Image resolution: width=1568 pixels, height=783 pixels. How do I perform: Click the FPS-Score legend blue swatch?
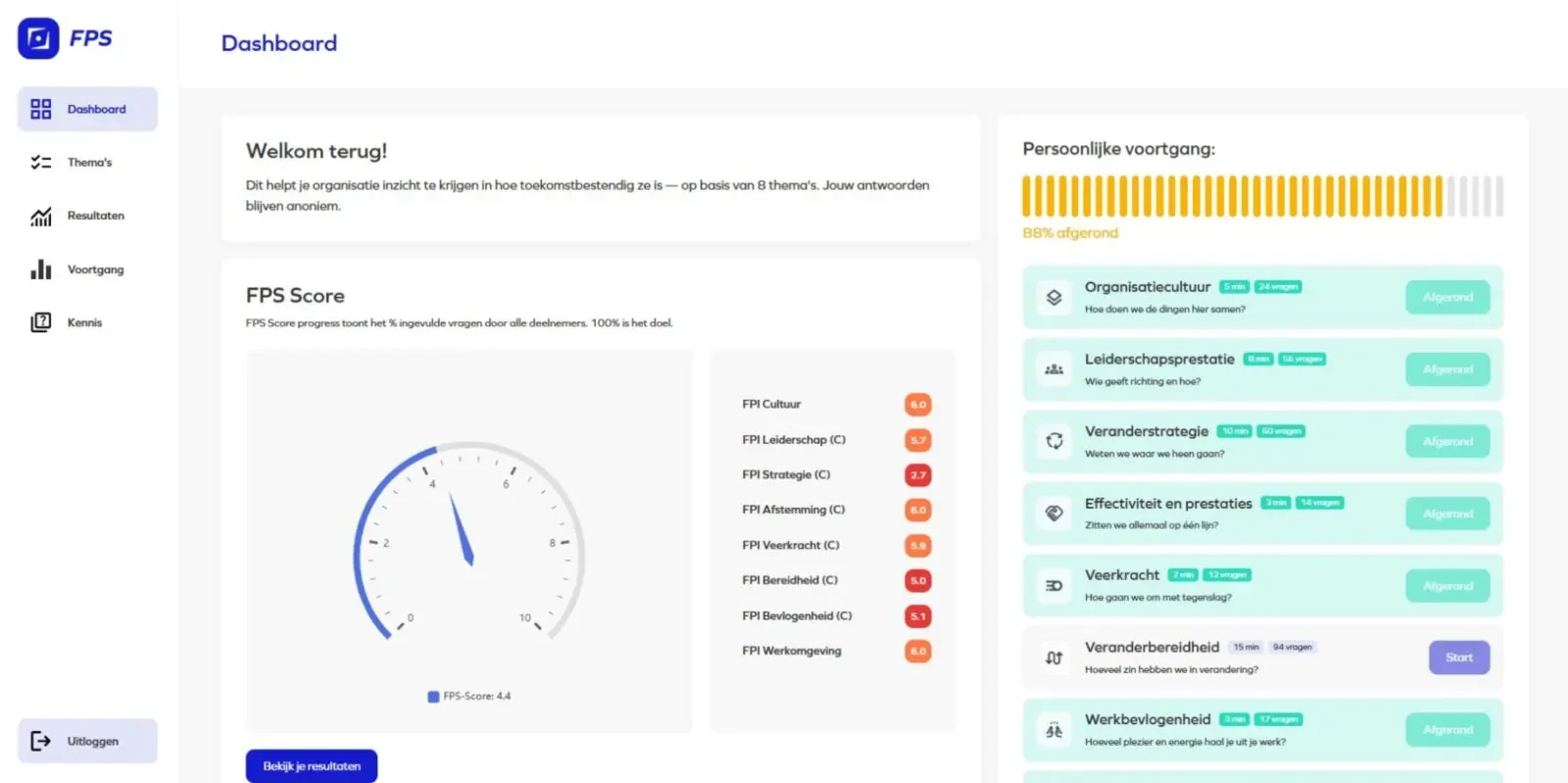433,697
